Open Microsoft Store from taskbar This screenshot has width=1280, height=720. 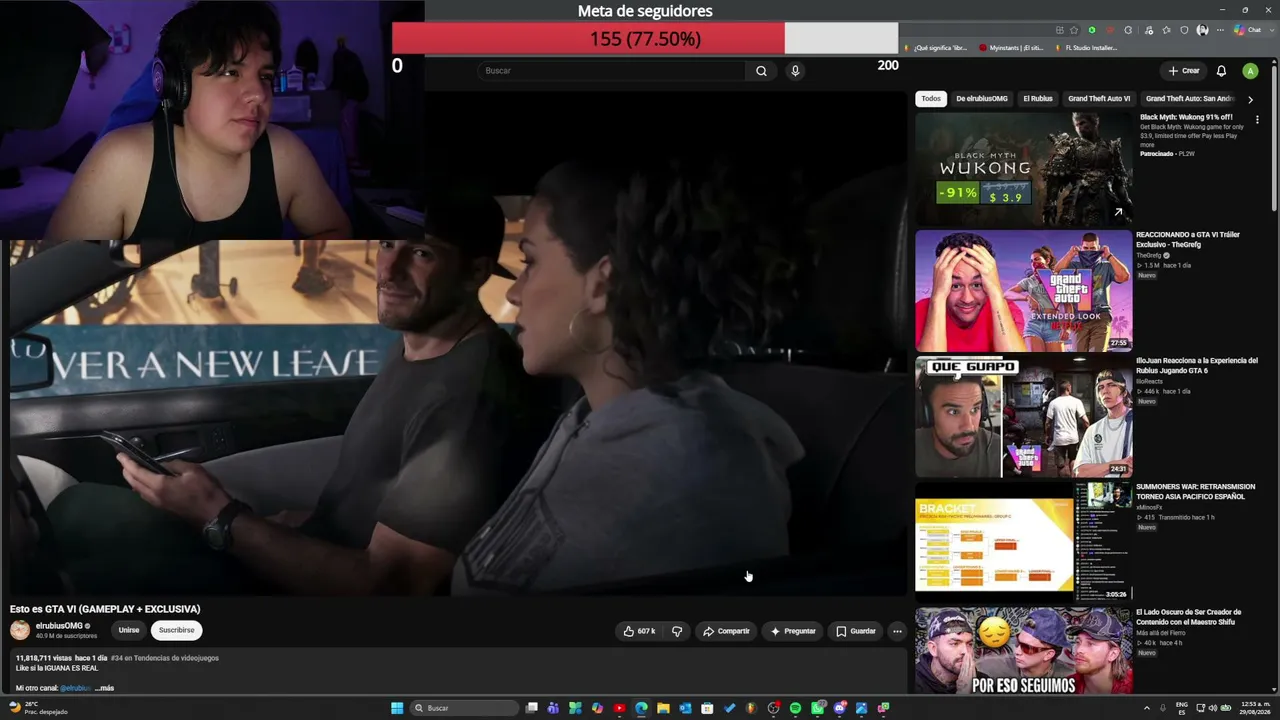pos(707,708)
